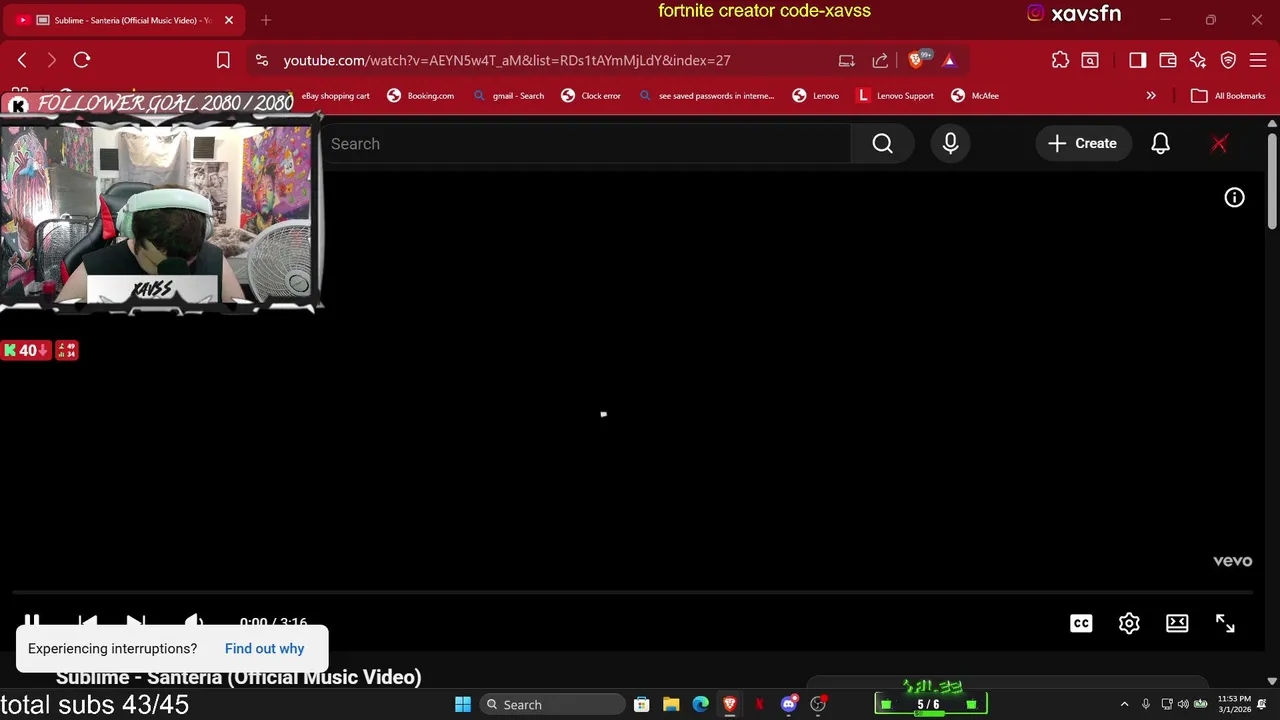Click the address bar URL
Screen dimensions: 1280x720
507,60
